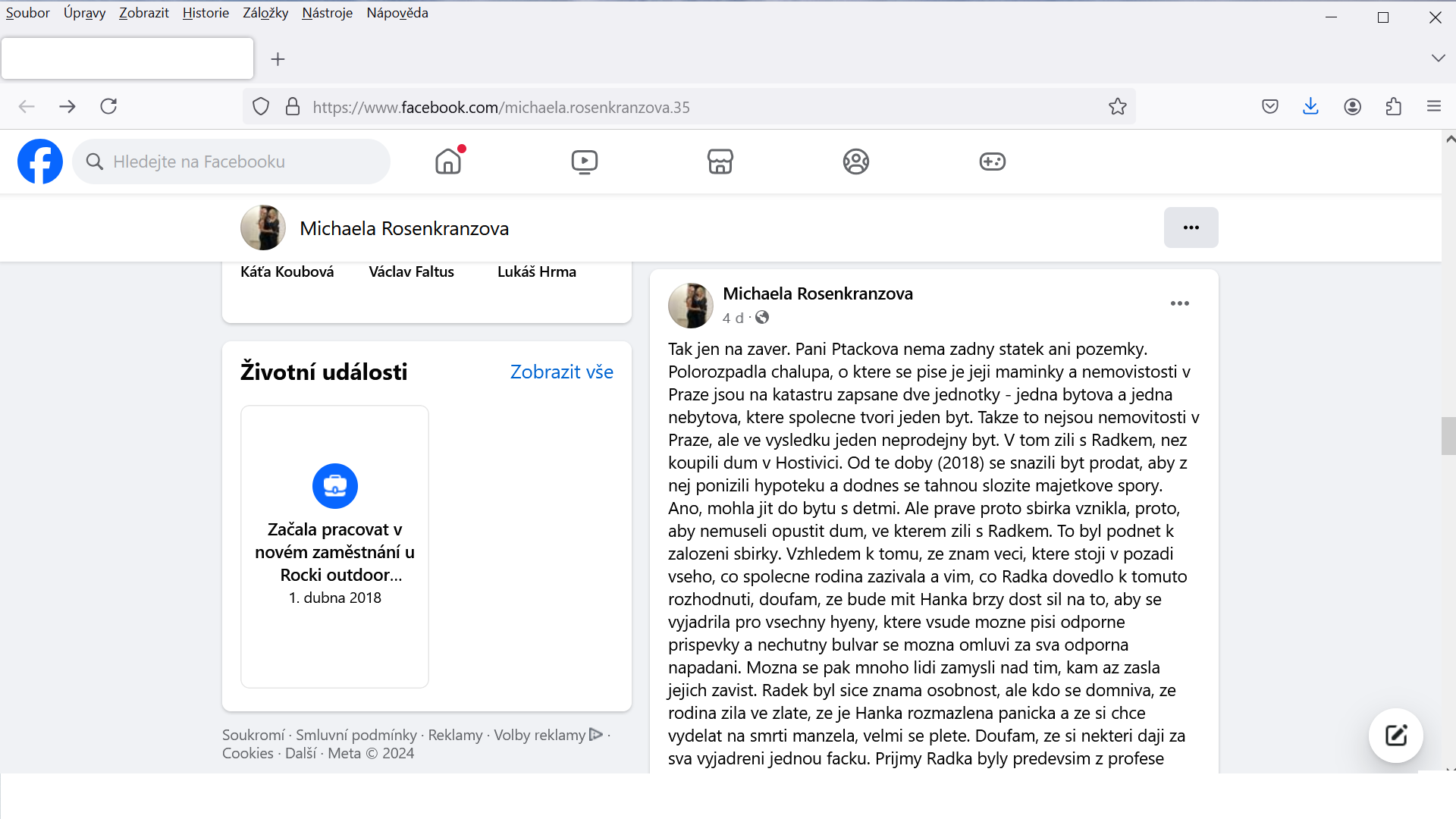
Task: Open Facebook home feed icon
Action: 448,162
